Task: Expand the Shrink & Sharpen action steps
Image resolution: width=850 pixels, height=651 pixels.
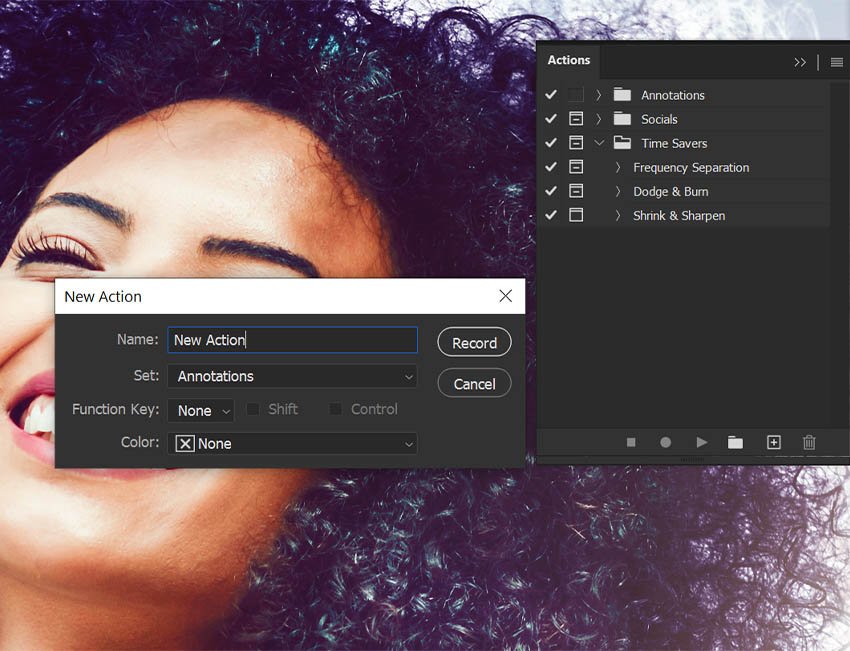Action: click(x=617, y=215)
